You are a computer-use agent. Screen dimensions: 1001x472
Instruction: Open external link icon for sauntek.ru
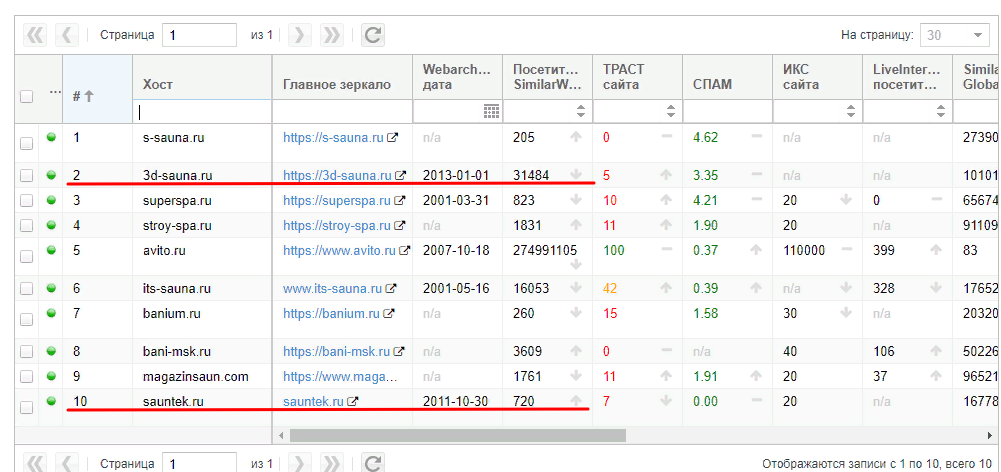[x=354, y=402]
